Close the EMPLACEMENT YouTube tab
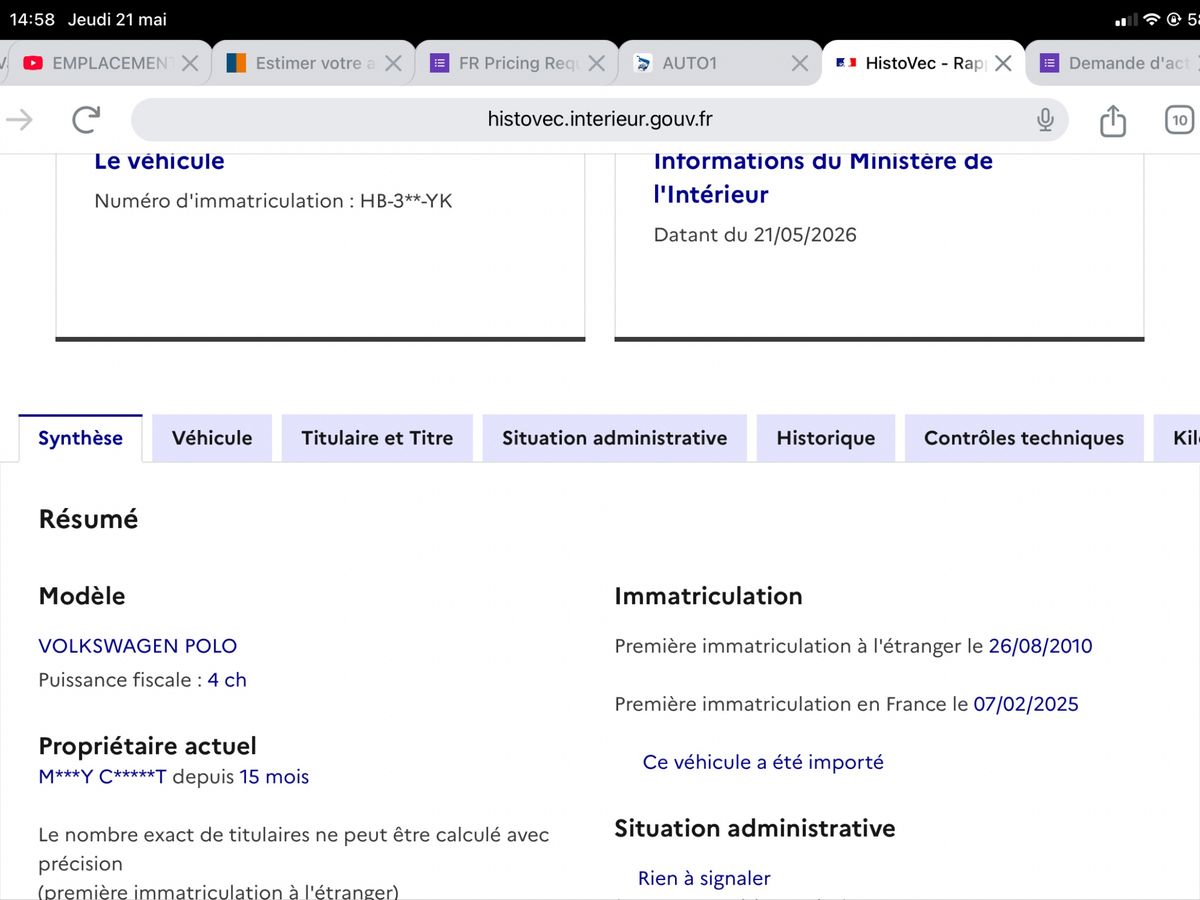Image resolution: width=1200 pixels, height=900 pixels. click(190, 63)
